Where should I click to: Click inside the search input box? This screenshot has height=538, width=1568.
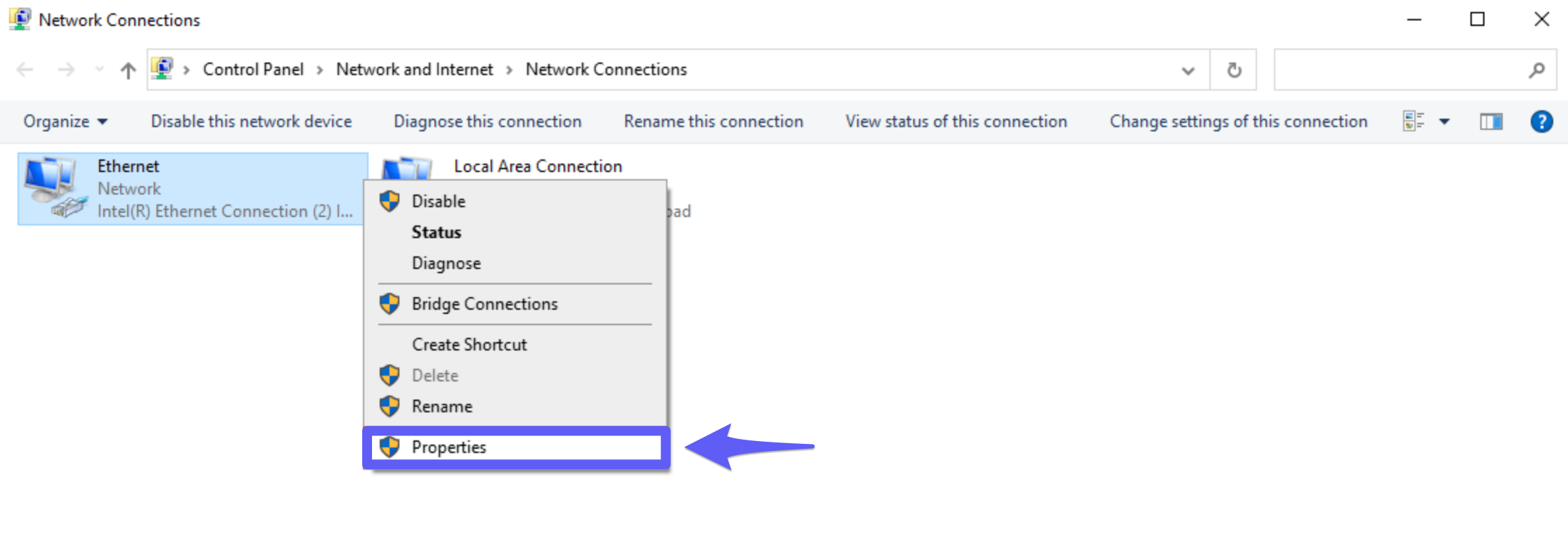click(x=1397, y=70)
